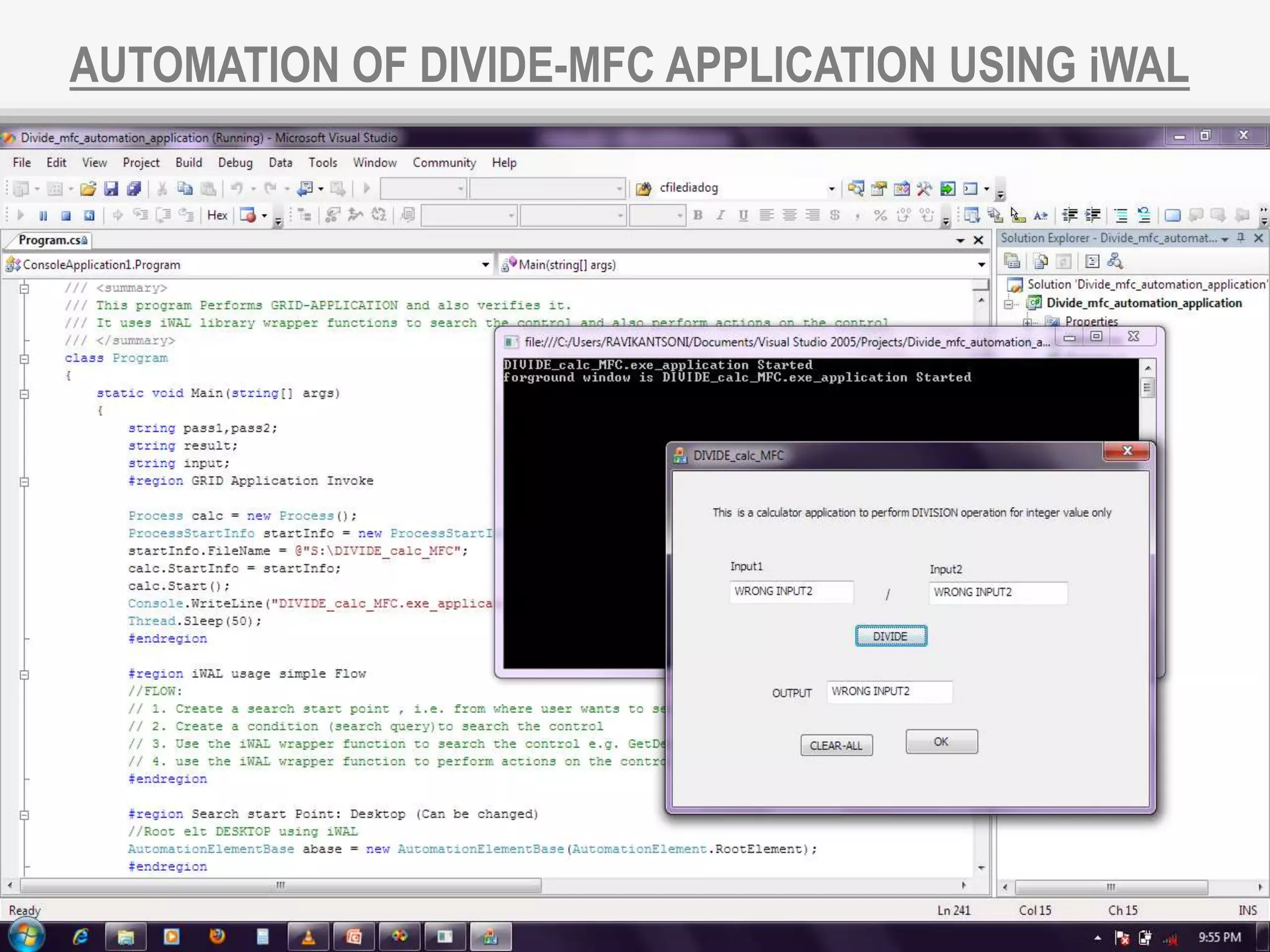Click Solution Explorer Properties icon

pos(1013,262)
